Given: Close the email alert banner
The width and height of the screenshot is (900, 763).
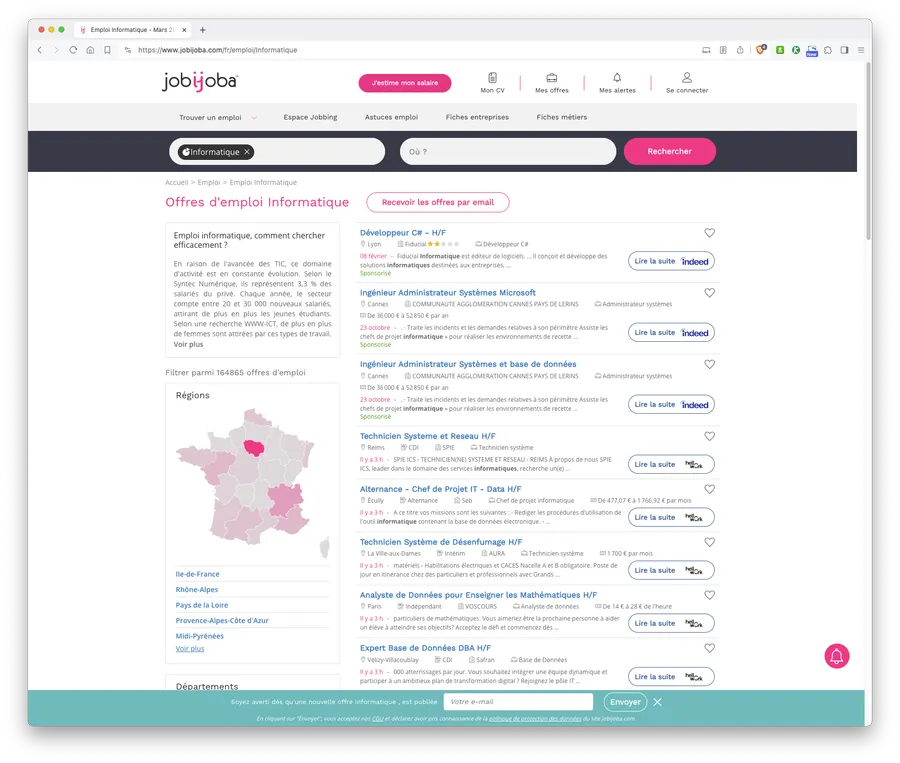Looking at the screenshot, I should coord(657,702).
